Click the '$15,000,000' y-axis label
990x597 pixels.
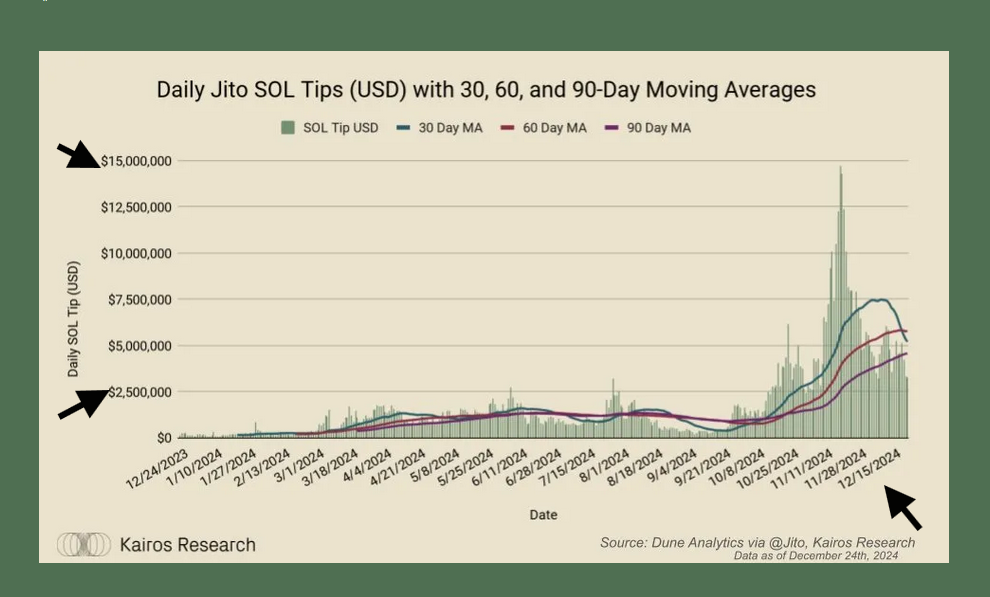pyautogui.click(x=136, y=161)
